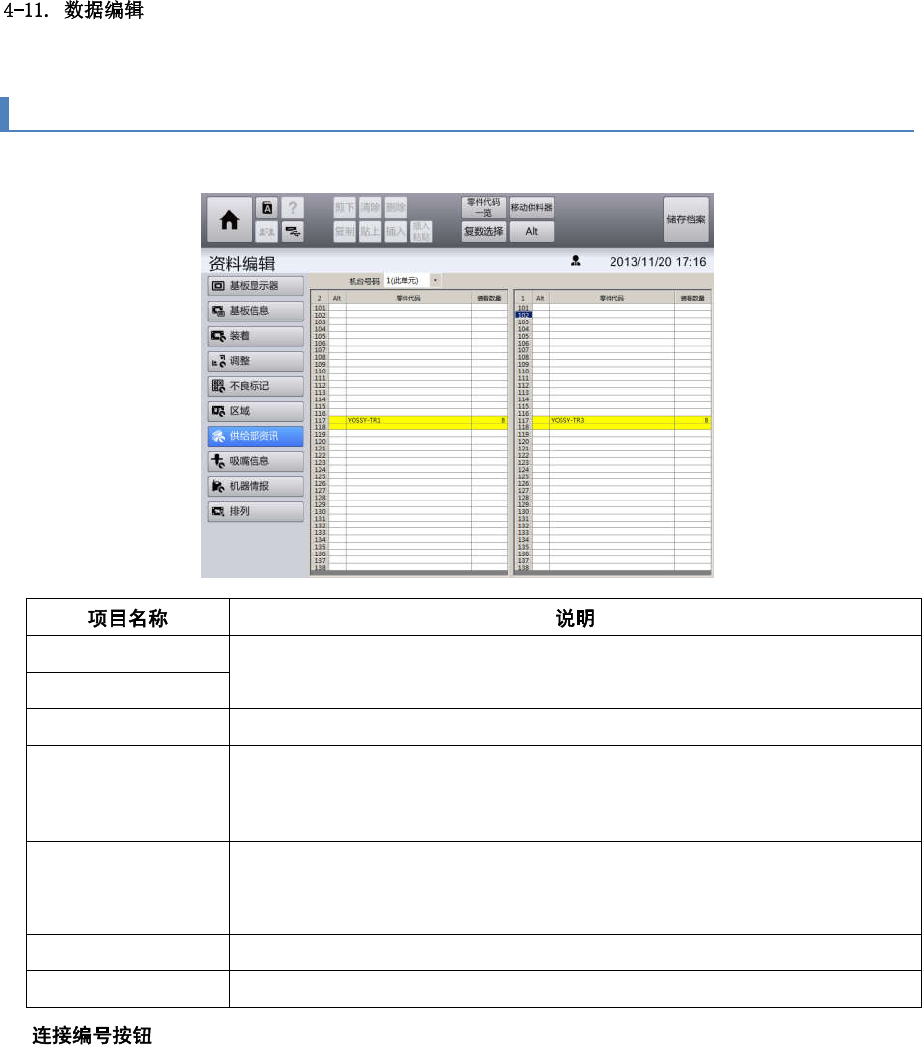This screenshot has height=1045, width=922.
Task: Click quantity value 8 in right table
Action: 693,421
